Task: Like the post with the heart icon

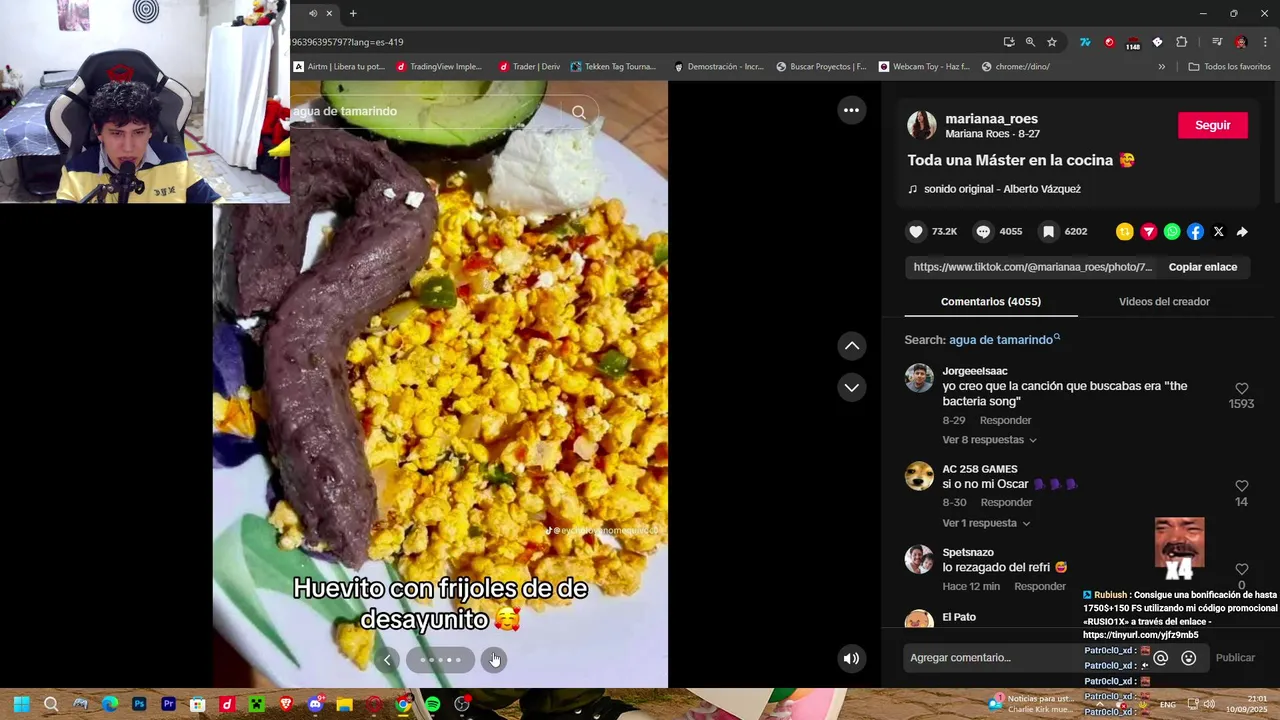Action: coord(916,231)
